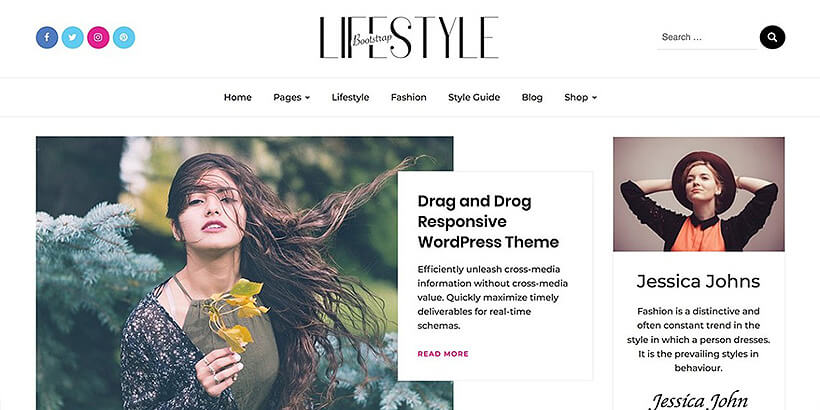Screen dimensions: 820x410
Task: Open the Facebook social icon
Action: coord(47,38)
